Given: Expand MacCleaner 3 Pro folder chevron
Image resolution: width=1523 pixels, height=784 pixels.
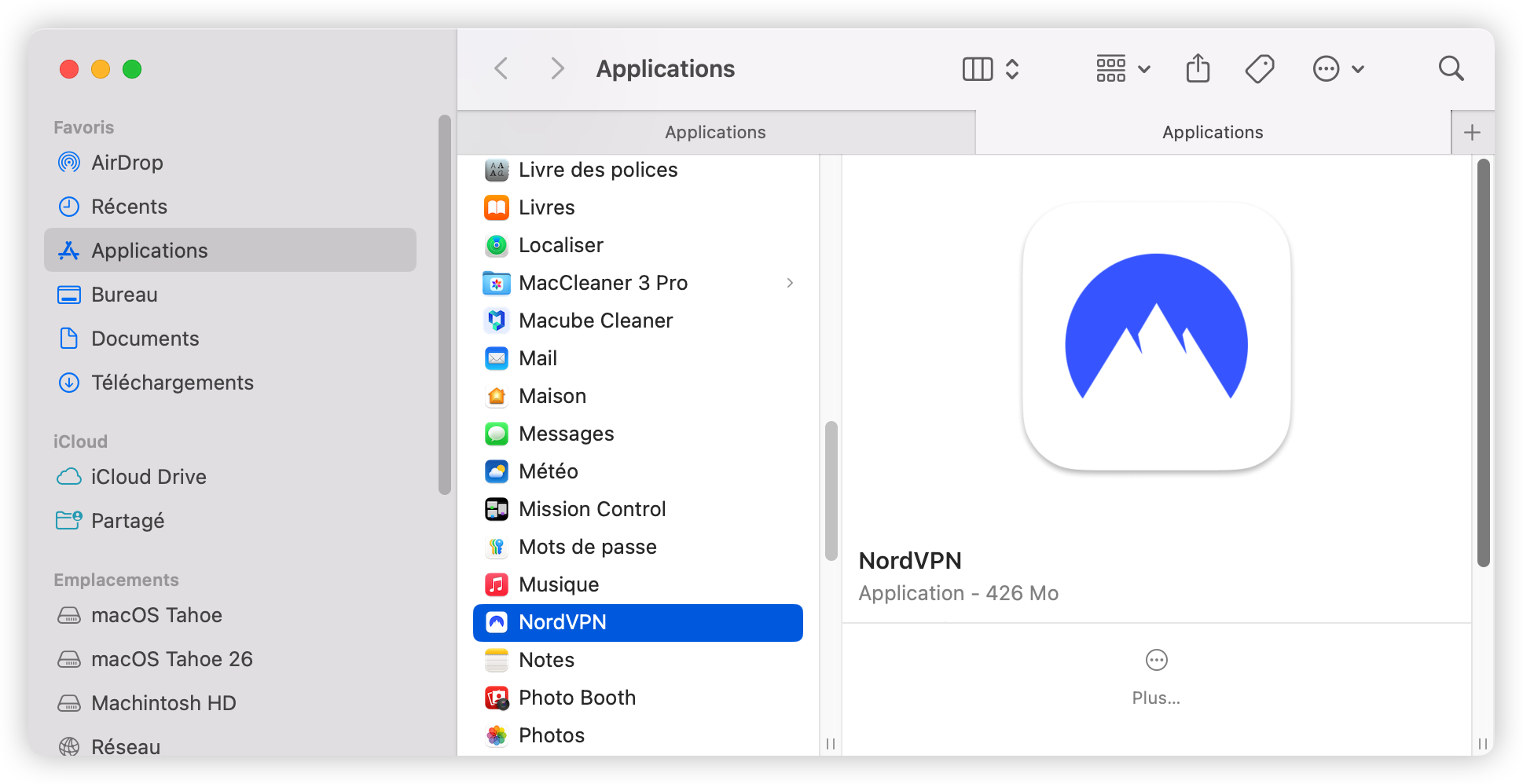Looking at the screenshot, I should 790,283.
